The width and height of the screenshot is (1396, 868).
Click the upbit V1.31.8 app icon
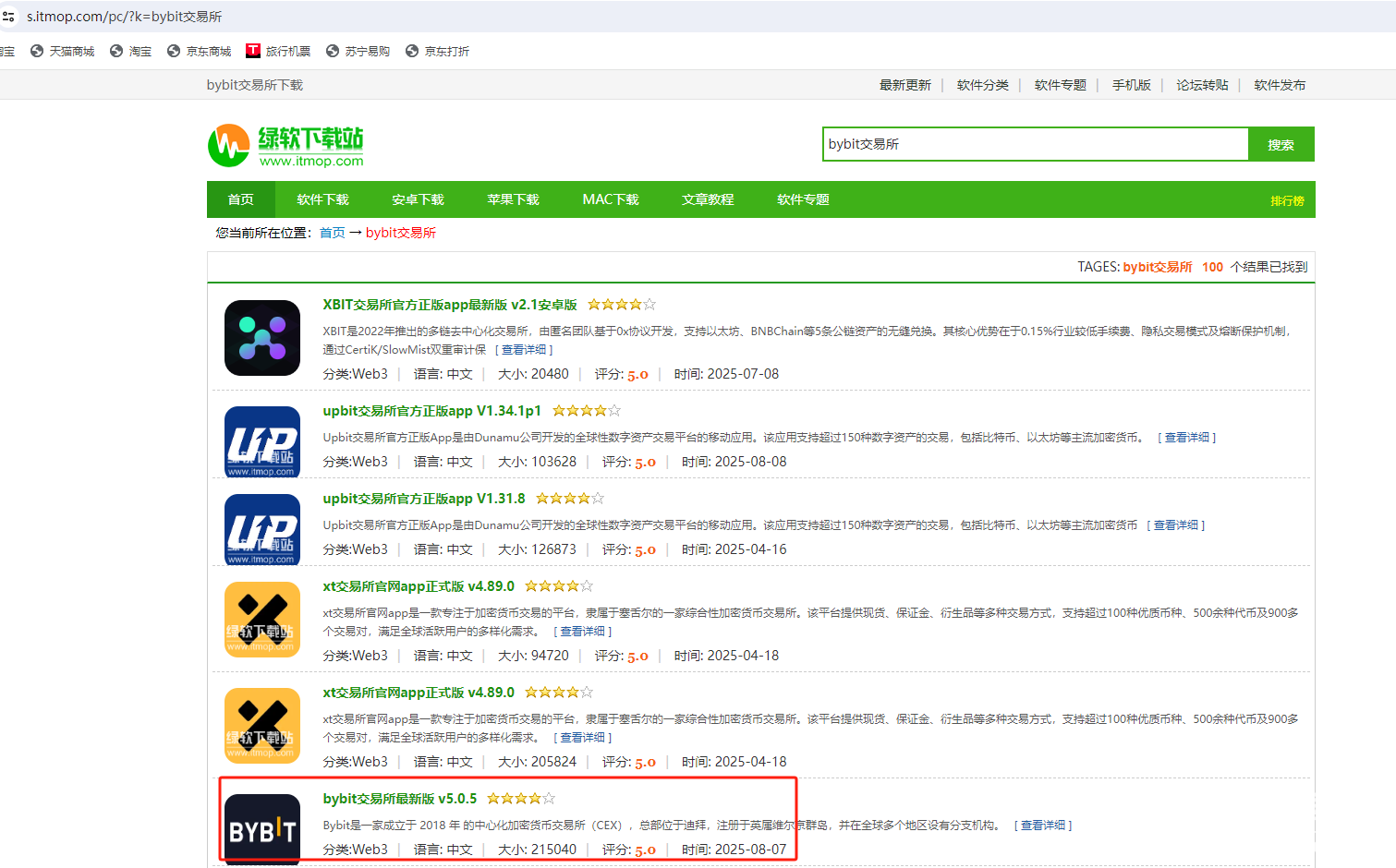pos(262,529)
